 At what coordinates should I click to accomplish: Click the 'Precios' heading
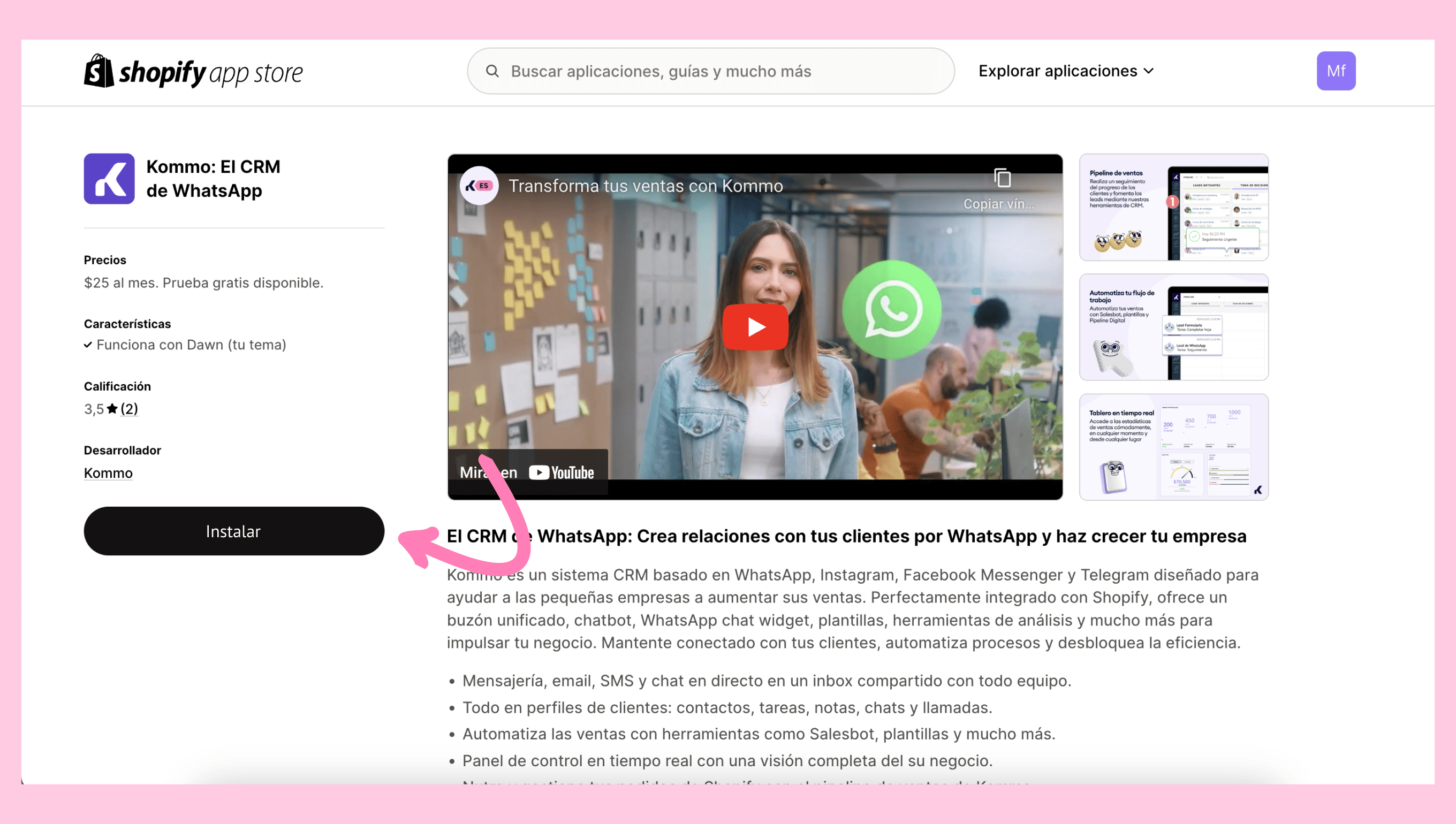pos(105,260)
